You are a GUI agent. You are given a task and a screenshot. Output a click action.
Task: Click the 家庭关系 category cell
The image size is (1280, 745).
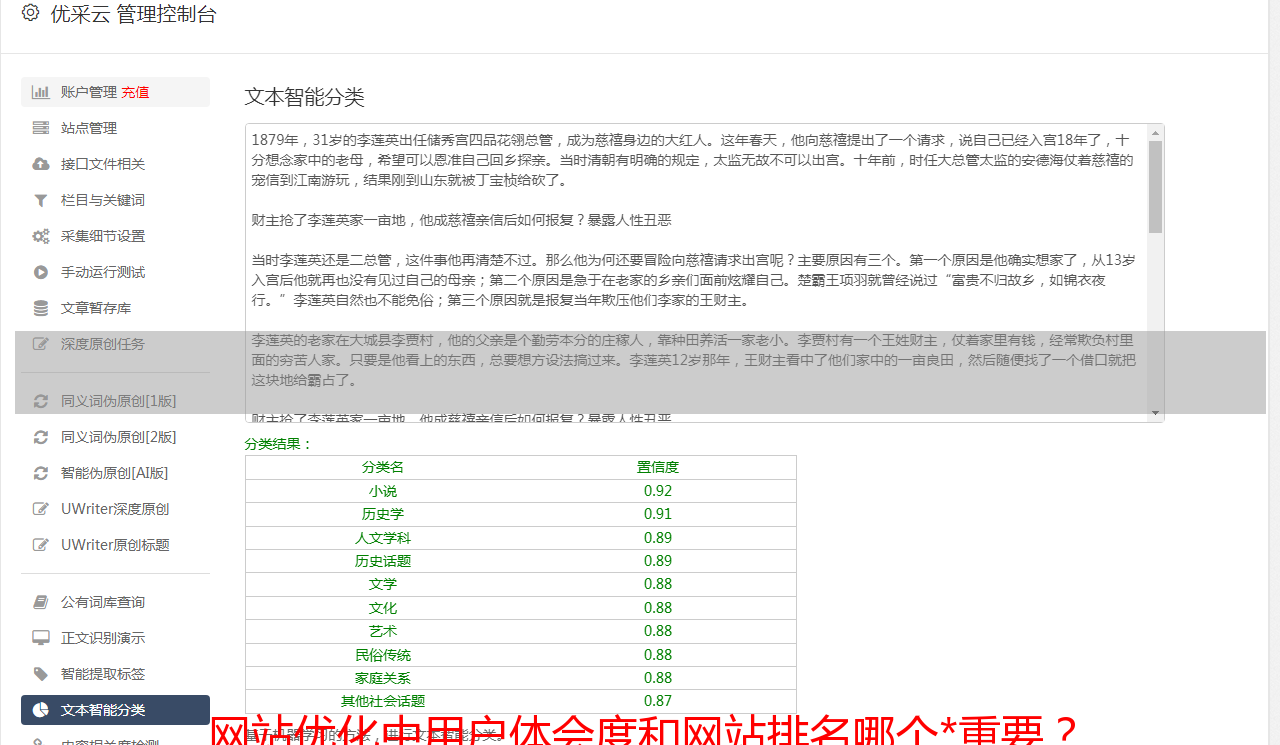383,678
